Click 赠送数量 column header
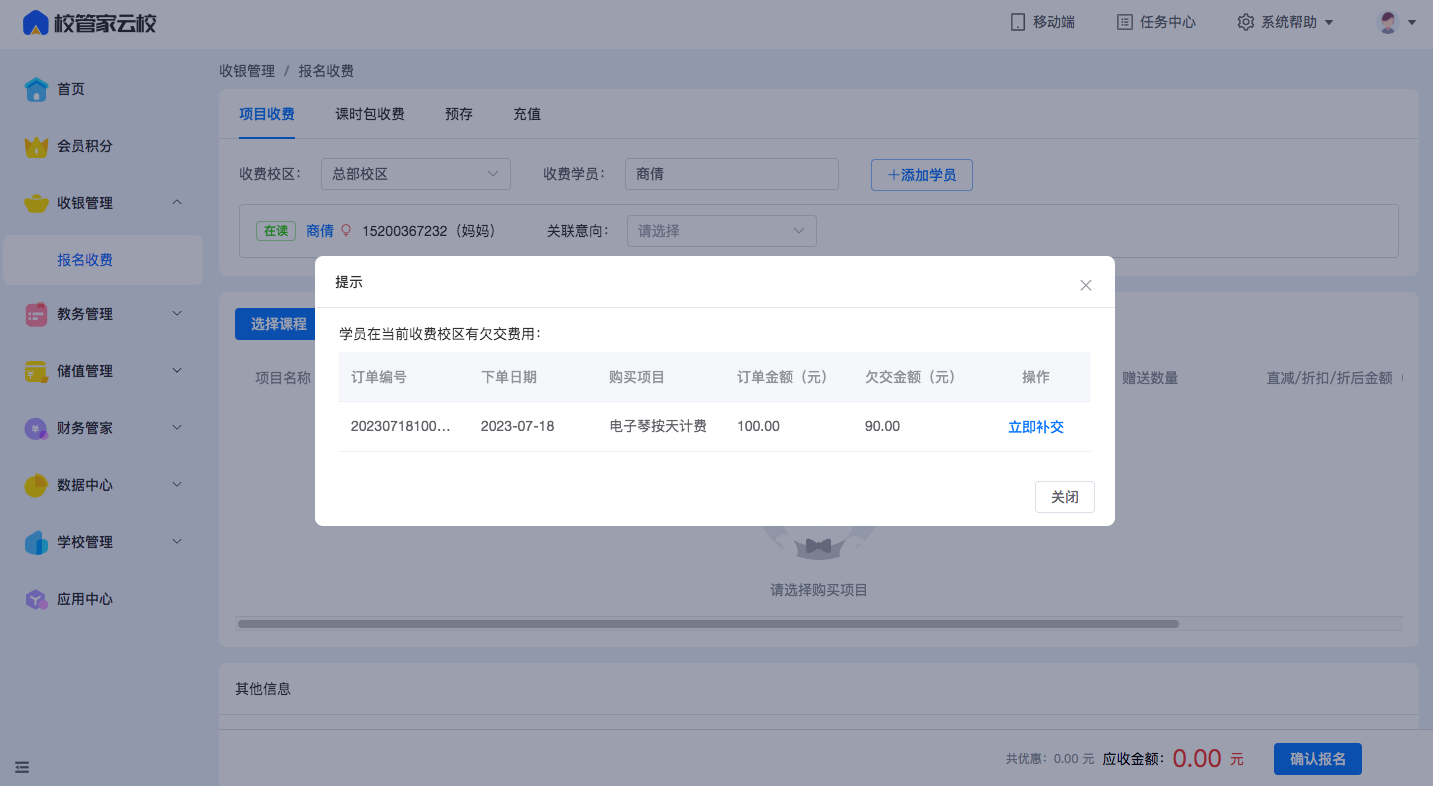 click(x=1150, y=378)
